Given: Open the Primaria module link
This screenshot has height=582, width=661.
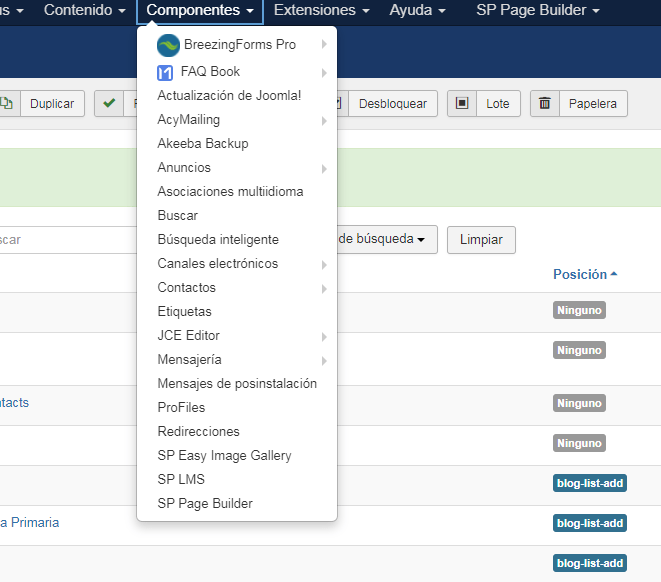Looking at the screenshot, I should (30, 523).
